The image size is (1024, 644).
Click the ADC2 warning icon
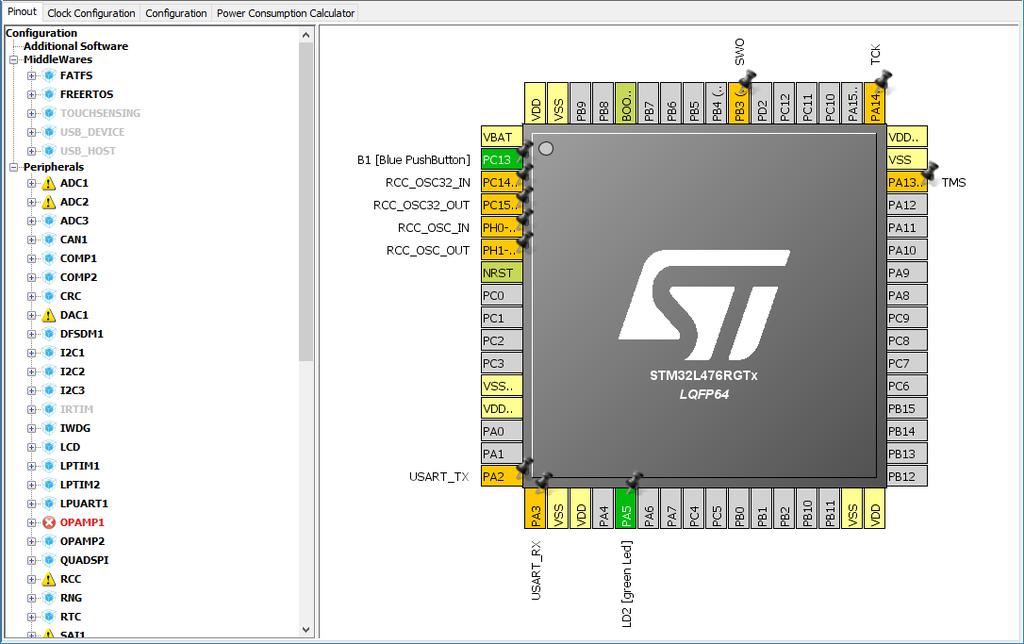coord(49,202)
